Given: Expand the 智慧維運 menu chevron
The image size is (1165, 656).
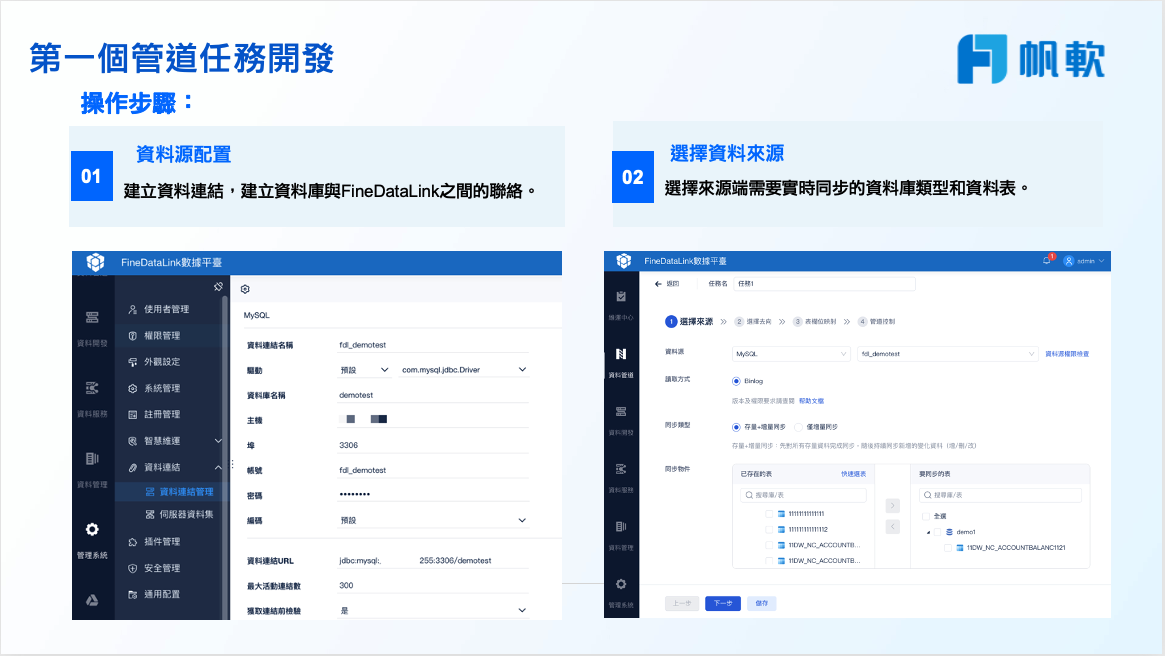Looking at the screenshot, I should click(x=218, y=441).
